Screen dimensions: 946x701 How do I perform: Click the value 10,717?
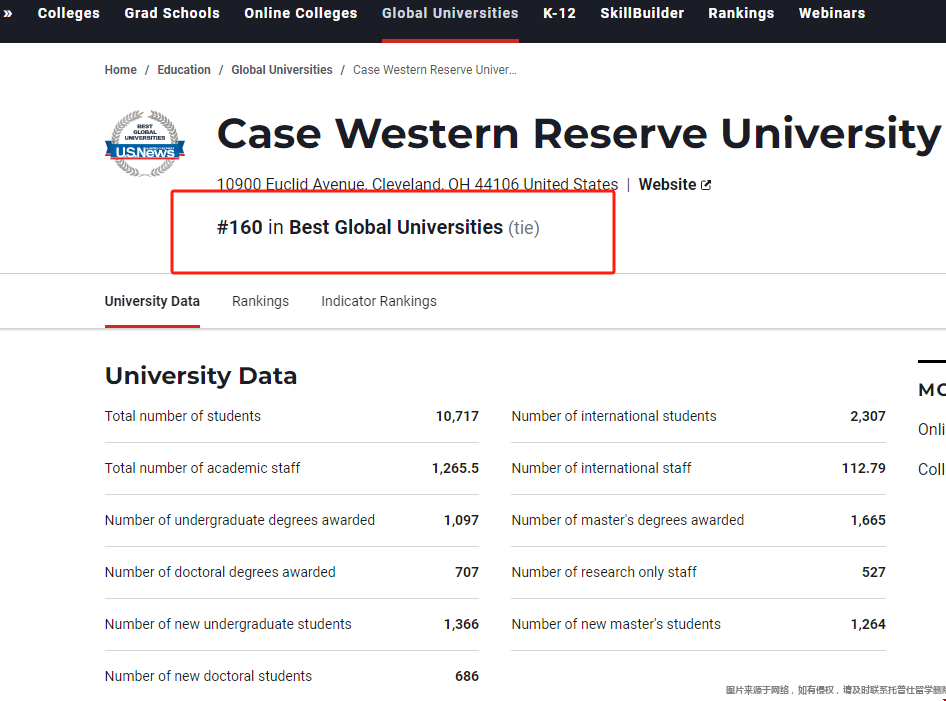[x=457, y=416]
